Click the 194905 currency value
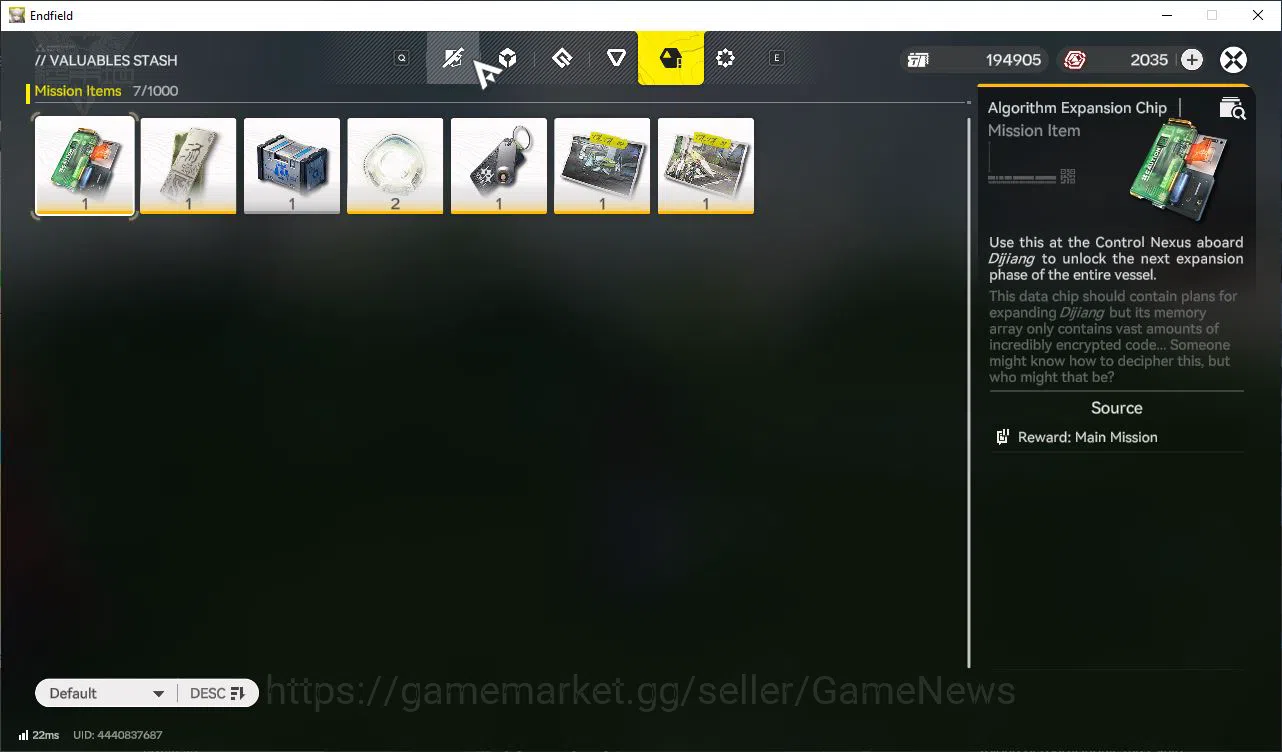1282x752 pixels. (x=1013, y=60)
